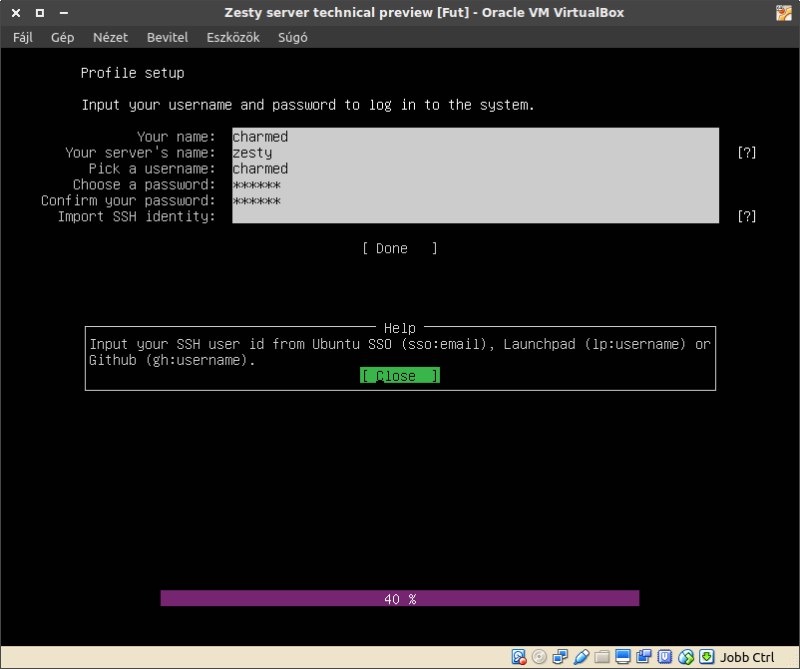Click the Import SSH identity field

coord(476,216)
